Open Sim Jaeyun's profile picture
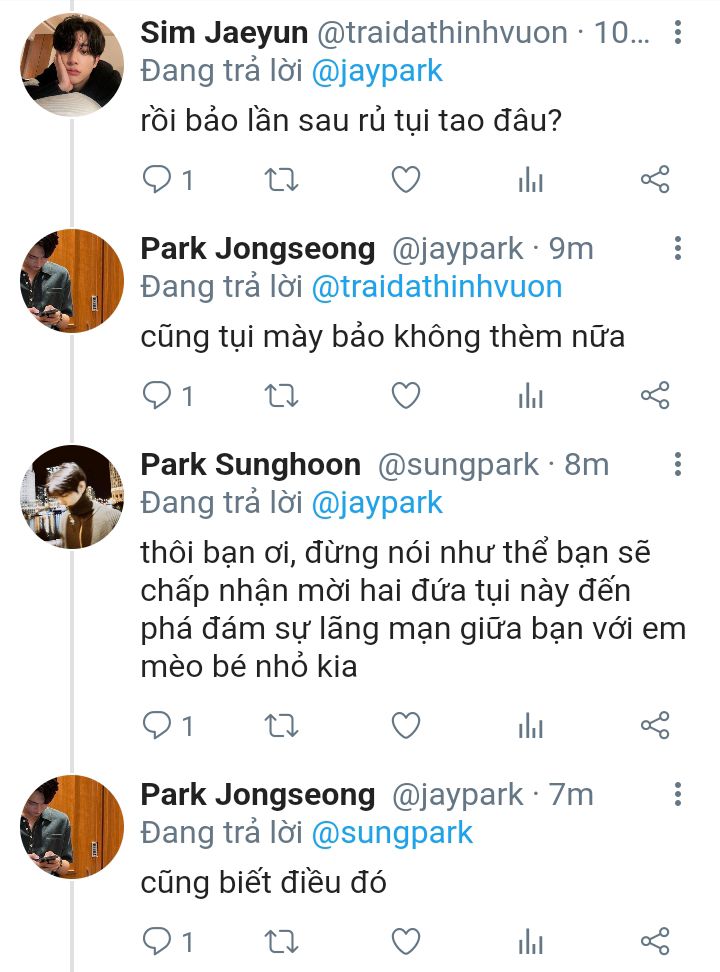The height and width of the screenshot is (972, 720). (72, 66)
